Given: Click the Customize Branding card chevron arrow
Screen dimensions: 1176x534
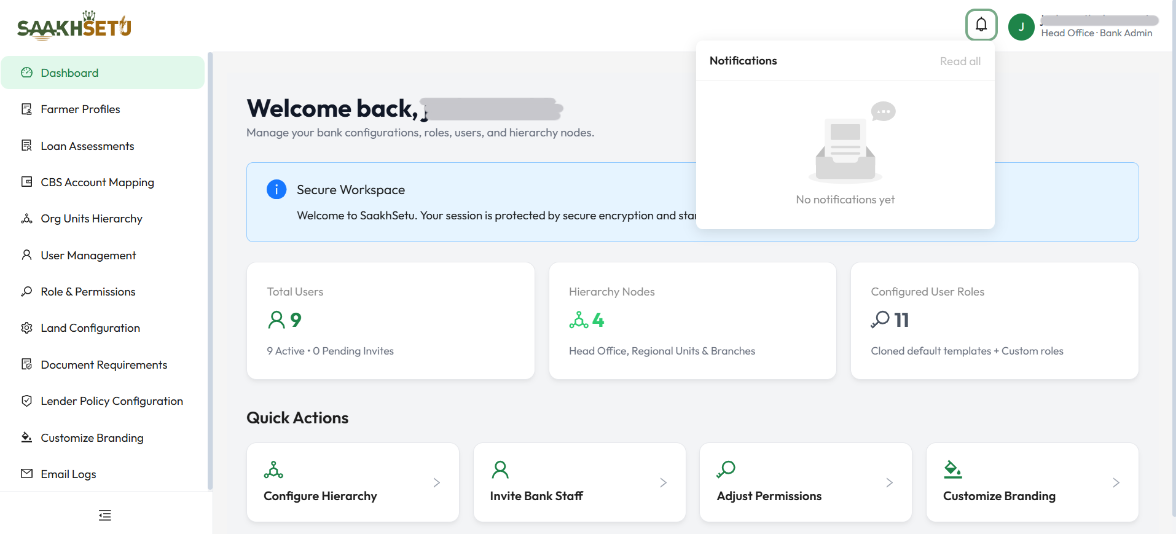Looking at the screenshot, I should (1116, 483).
